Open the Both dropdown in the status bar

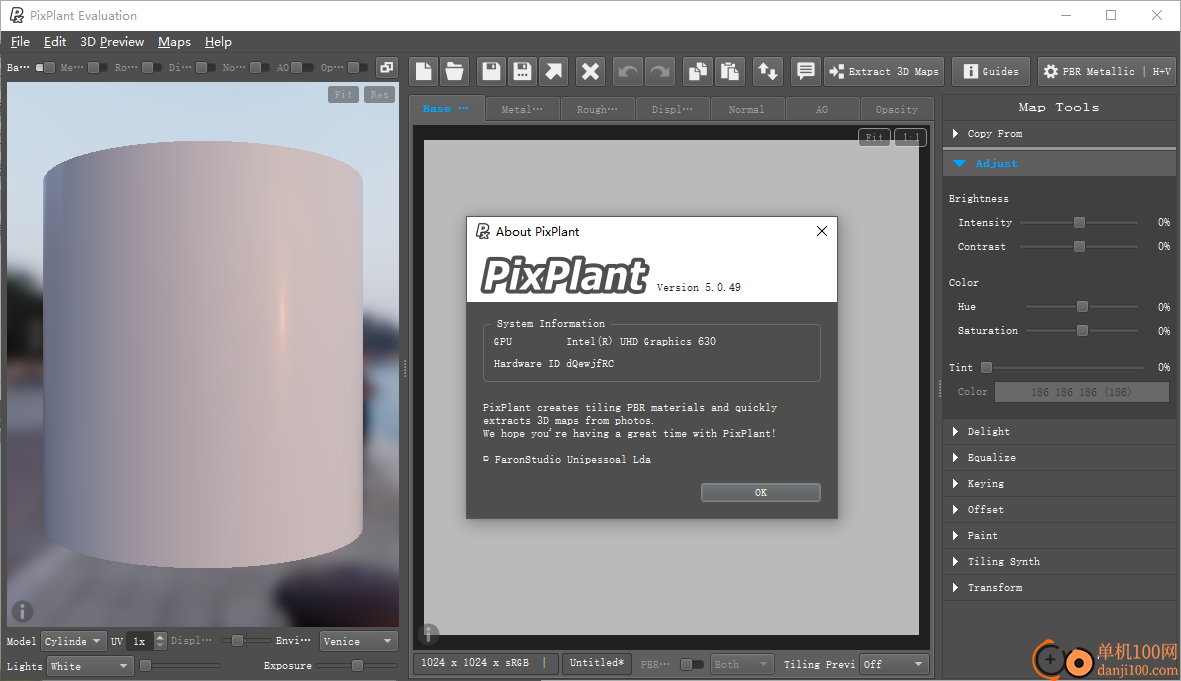[742, 664]
